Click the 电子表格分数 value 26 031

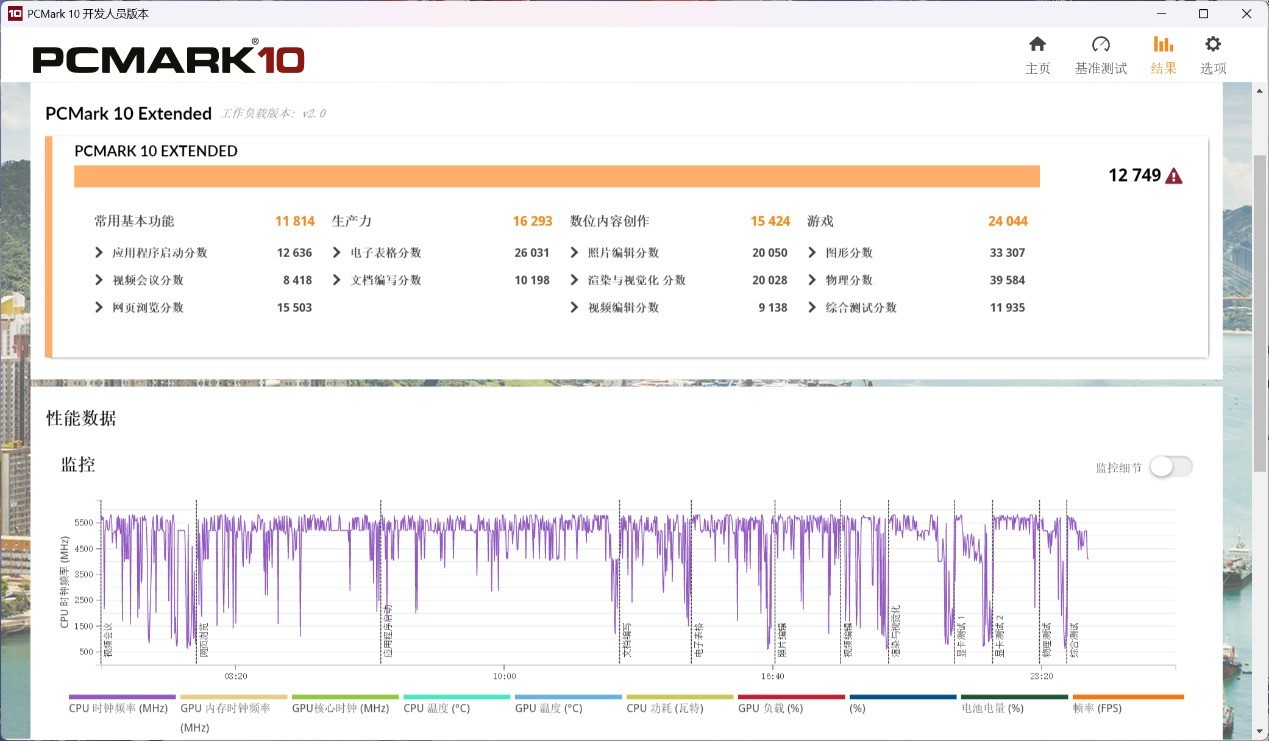click(532, 253)
